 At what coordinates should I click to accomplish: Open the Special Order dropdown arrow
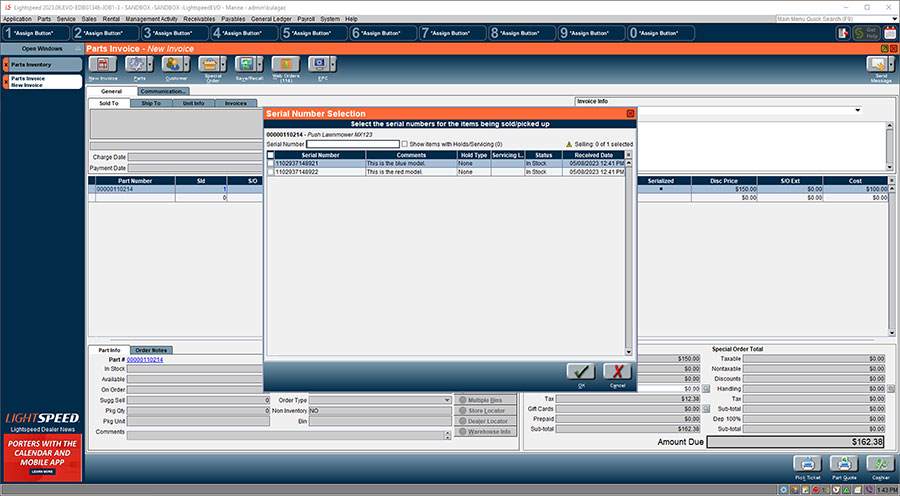tap(224, 64)
